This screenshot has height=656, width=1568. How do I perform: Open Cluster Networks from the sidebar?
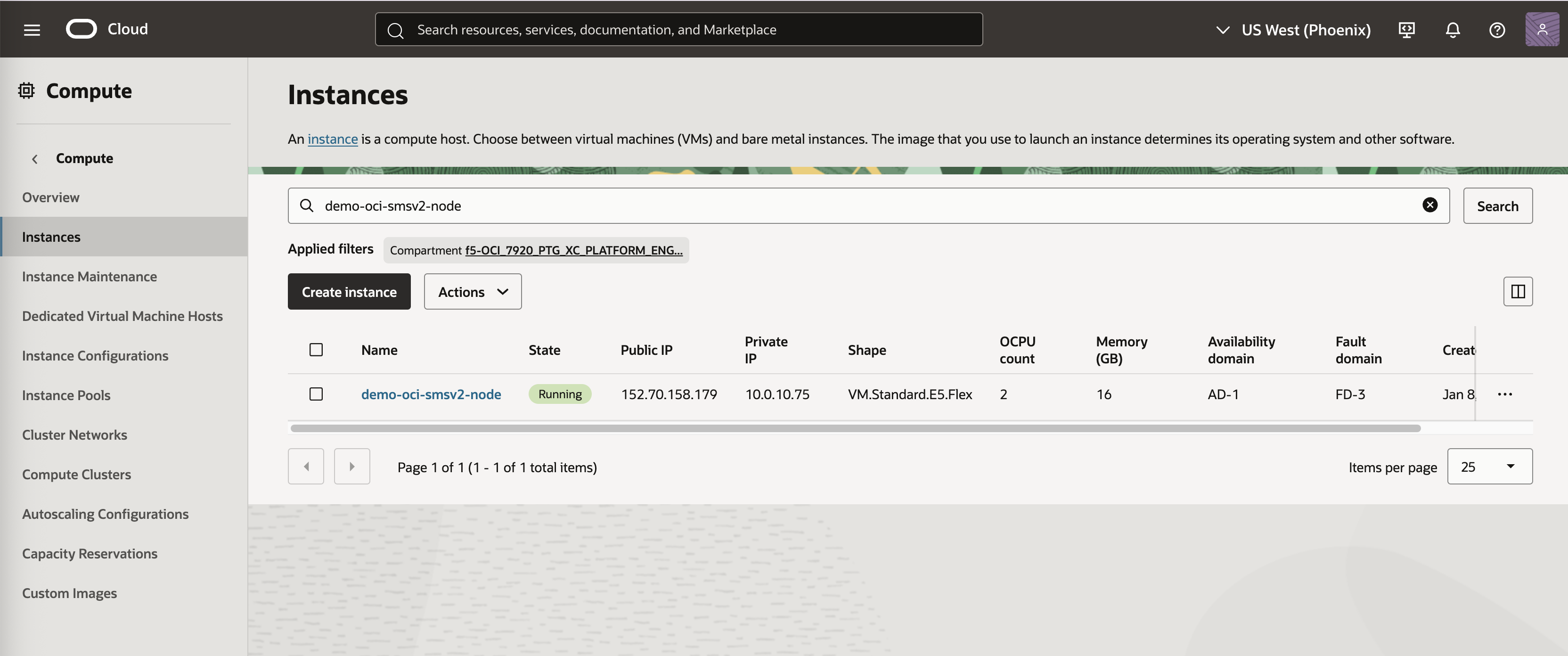point(74,435)
